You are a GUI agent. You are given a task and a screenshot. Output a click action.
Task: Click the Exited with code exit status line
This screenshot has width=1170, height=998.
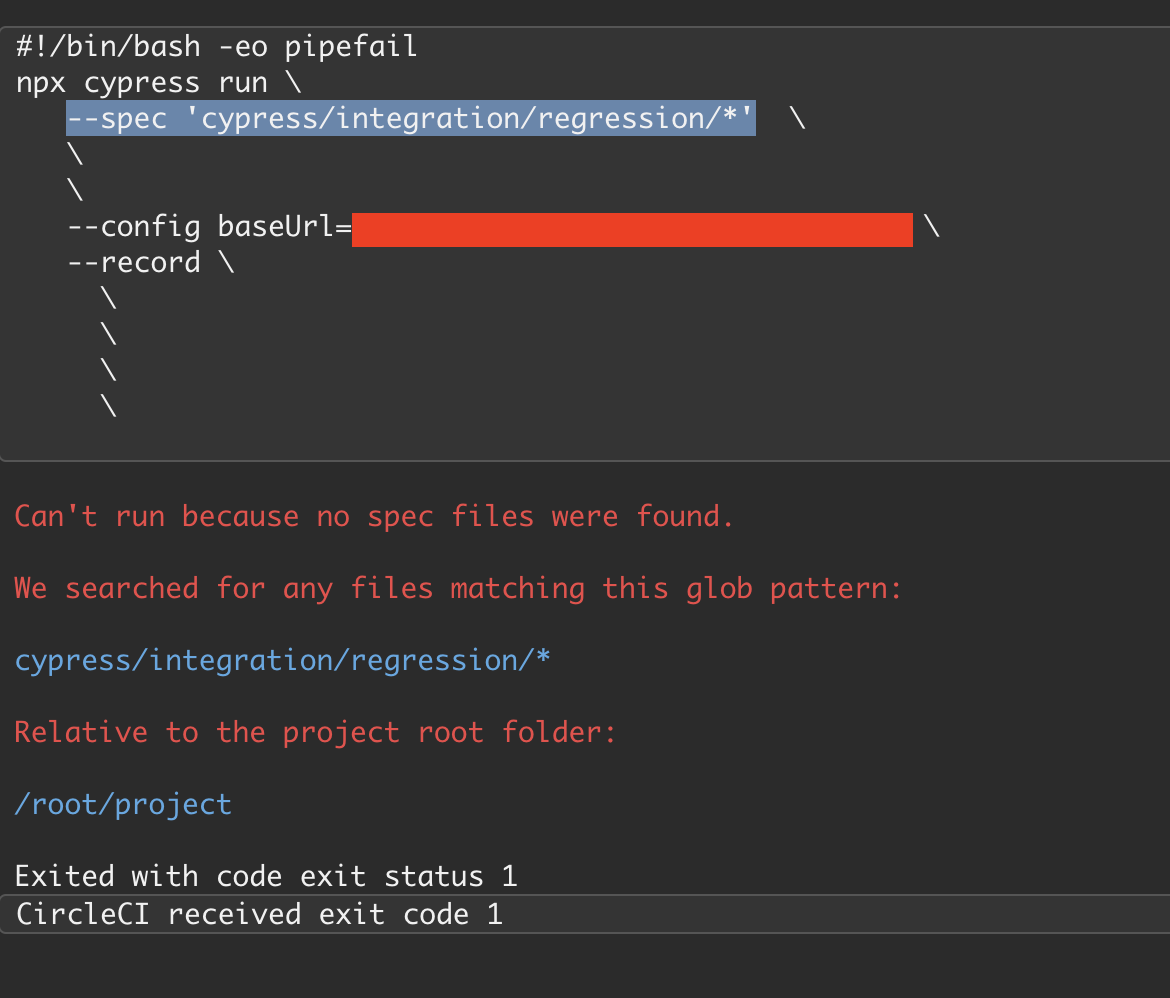(x=265, y=875)
